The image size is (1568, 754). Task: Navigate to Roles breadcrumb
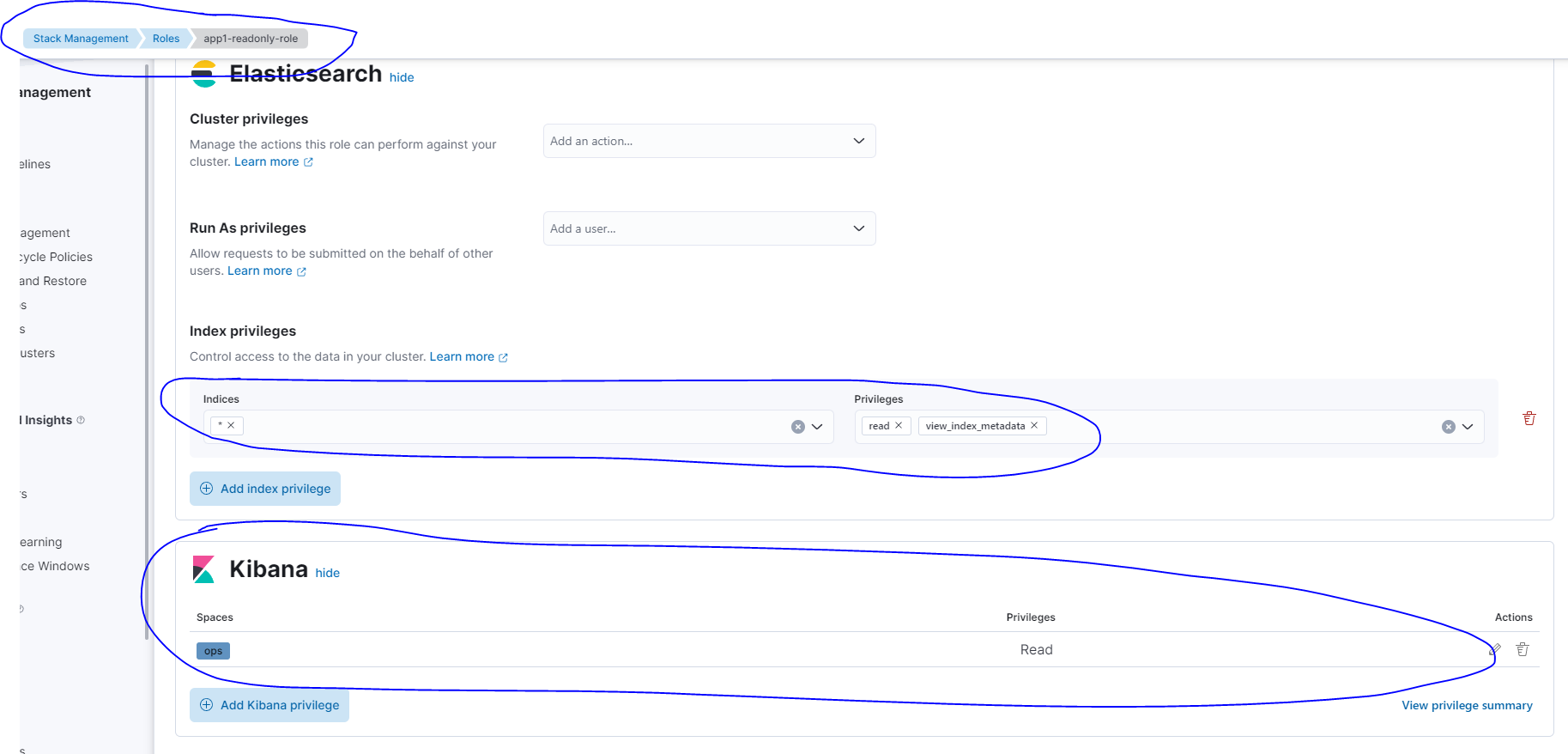tap(166, 39)
